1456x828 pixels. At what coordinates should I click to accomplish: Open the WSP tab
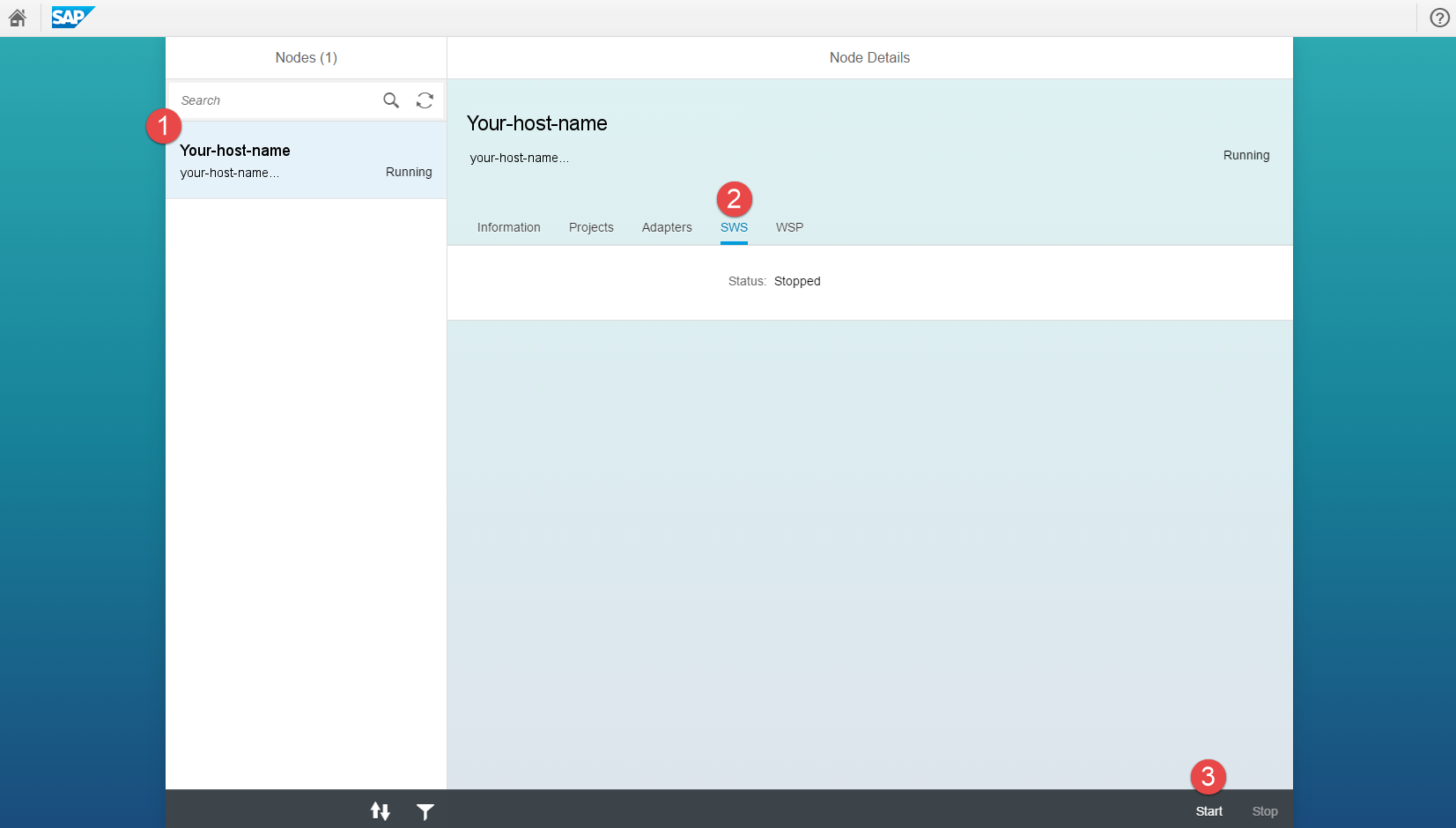tap(789, 227)
